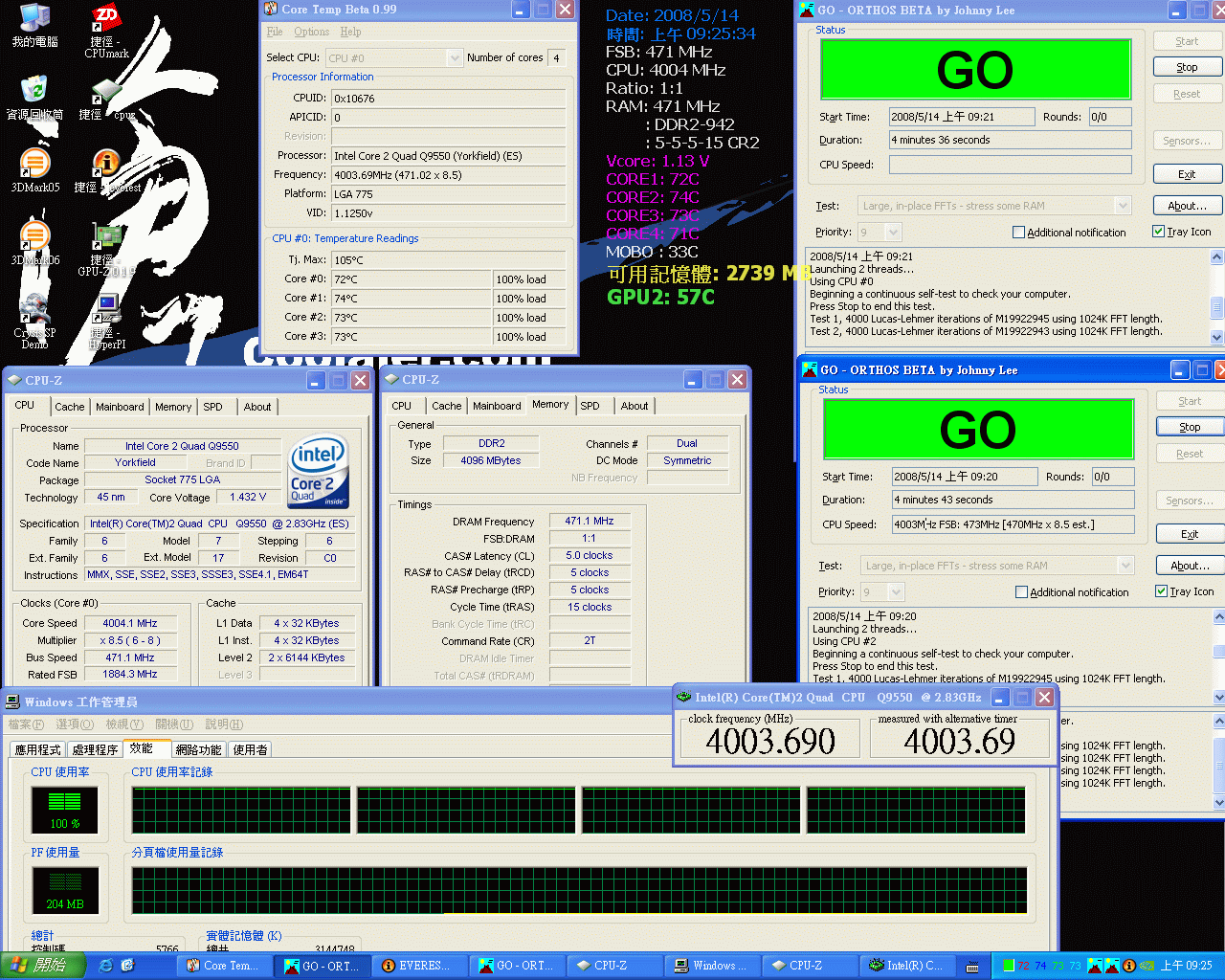Switch to the Mainboard tab in the left CPU-Z window
The image size is (1225, 980).
coord(120,407)
